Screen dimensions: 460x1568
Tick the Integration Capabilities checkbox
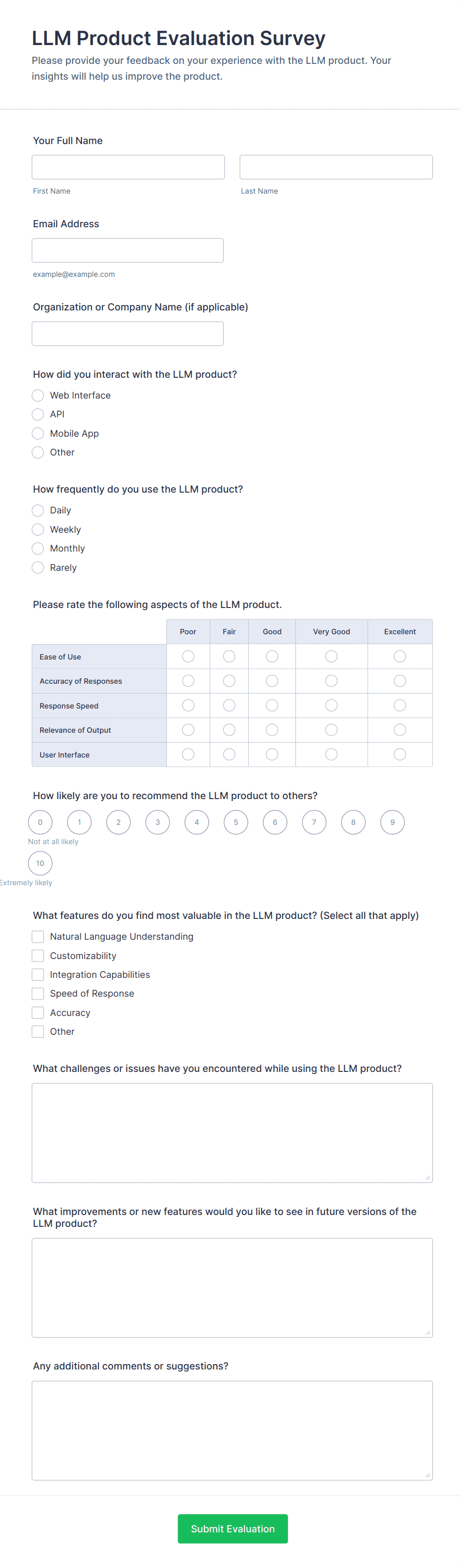(38, 974)
